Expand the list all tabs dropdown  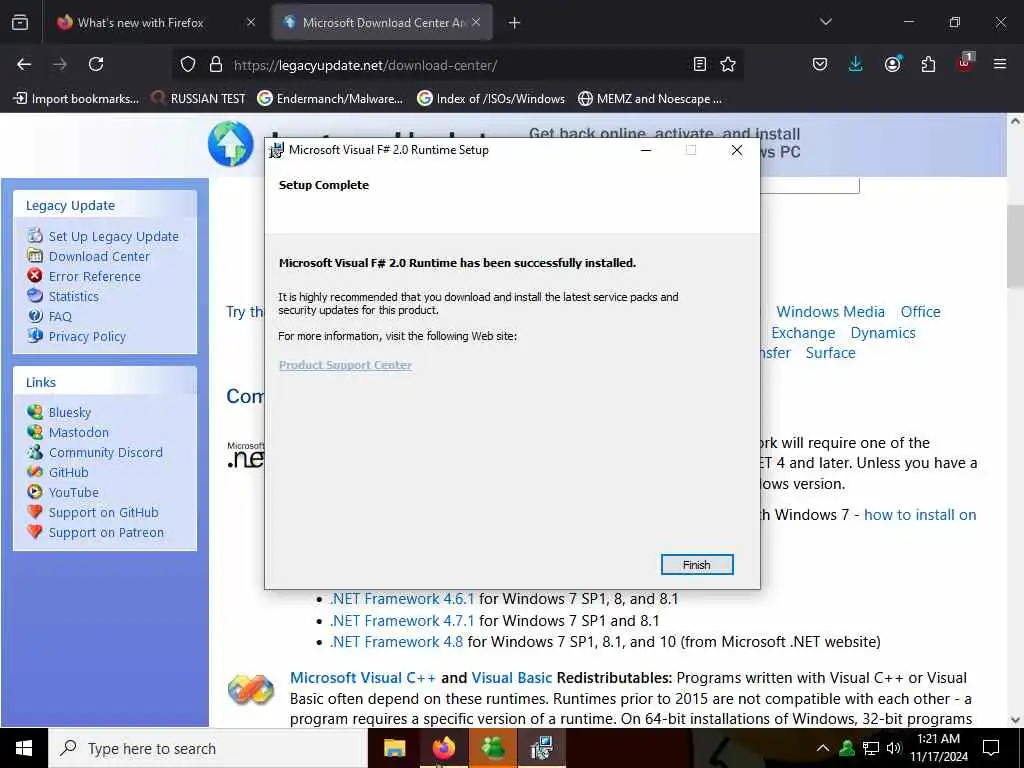coord(825,22)
